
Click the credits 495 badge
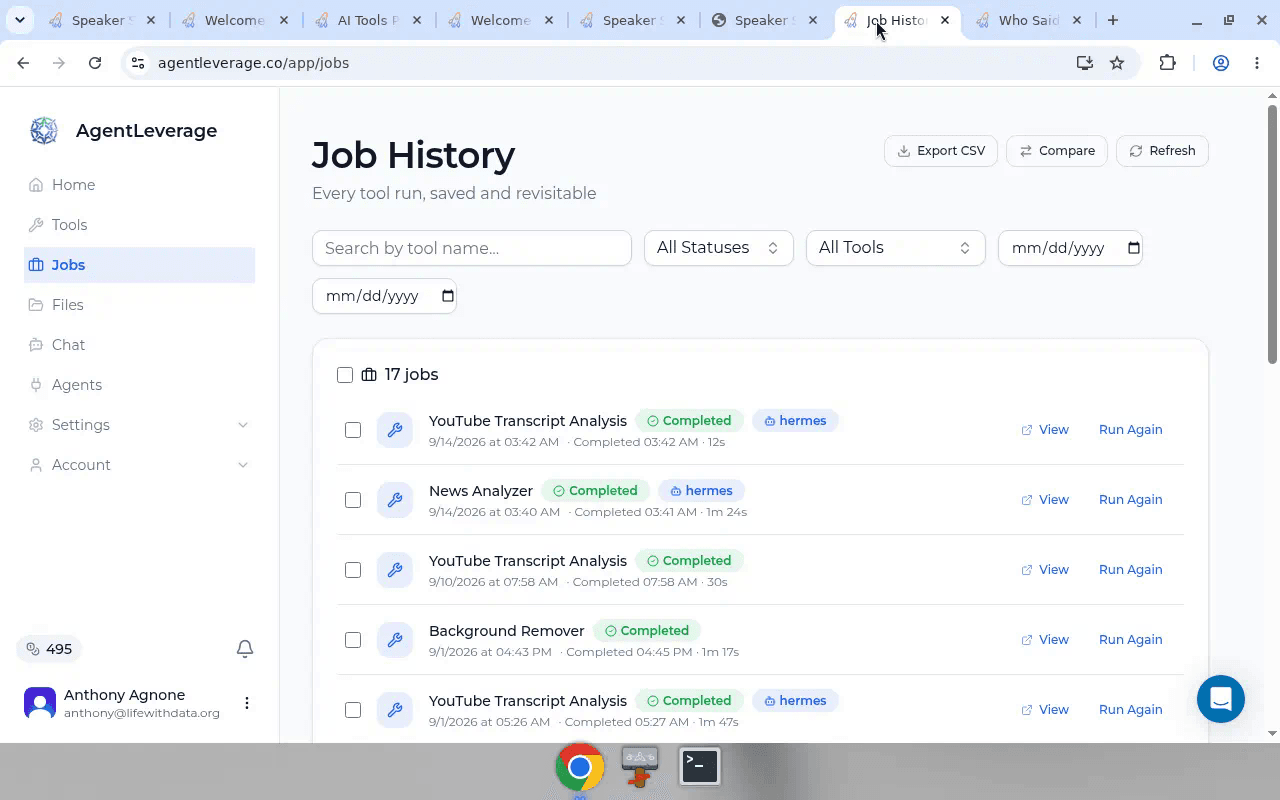click(50, 649)
